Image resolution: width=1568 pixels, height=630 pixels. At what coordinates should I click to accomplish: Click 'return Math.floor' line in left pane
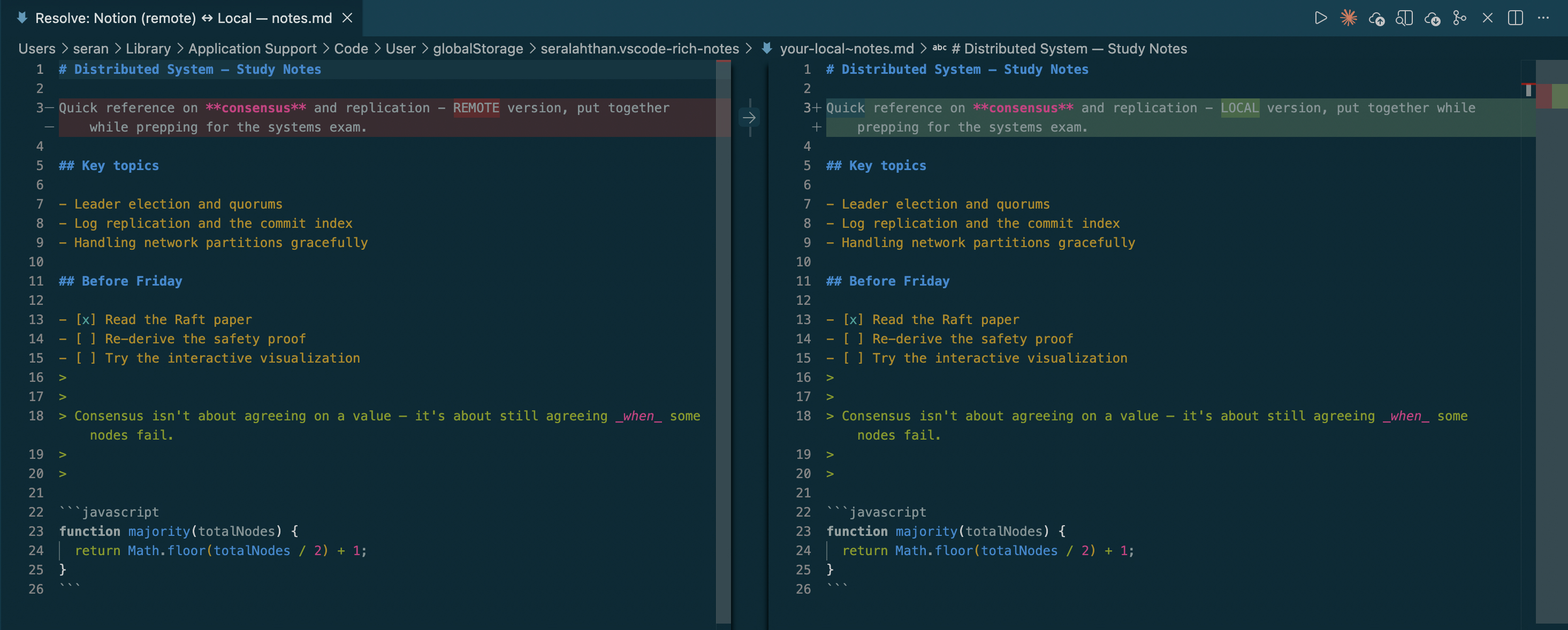tap(220, 551)
